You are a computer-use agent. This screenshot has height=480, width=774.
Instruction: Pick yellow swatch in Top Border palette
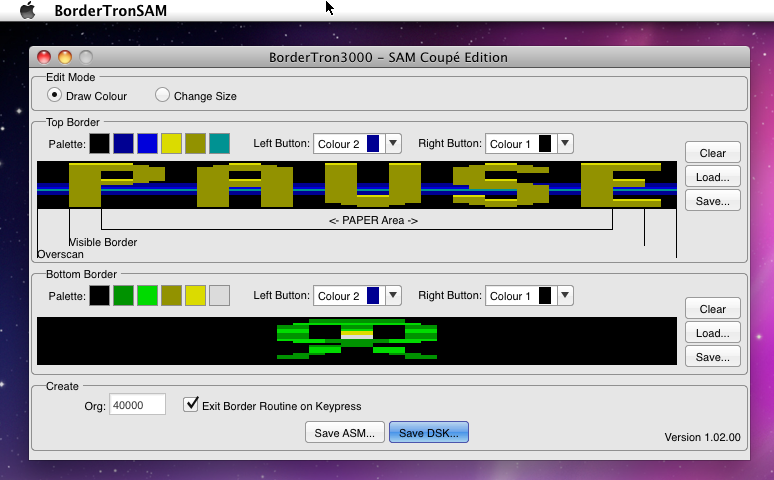point(171,144)
